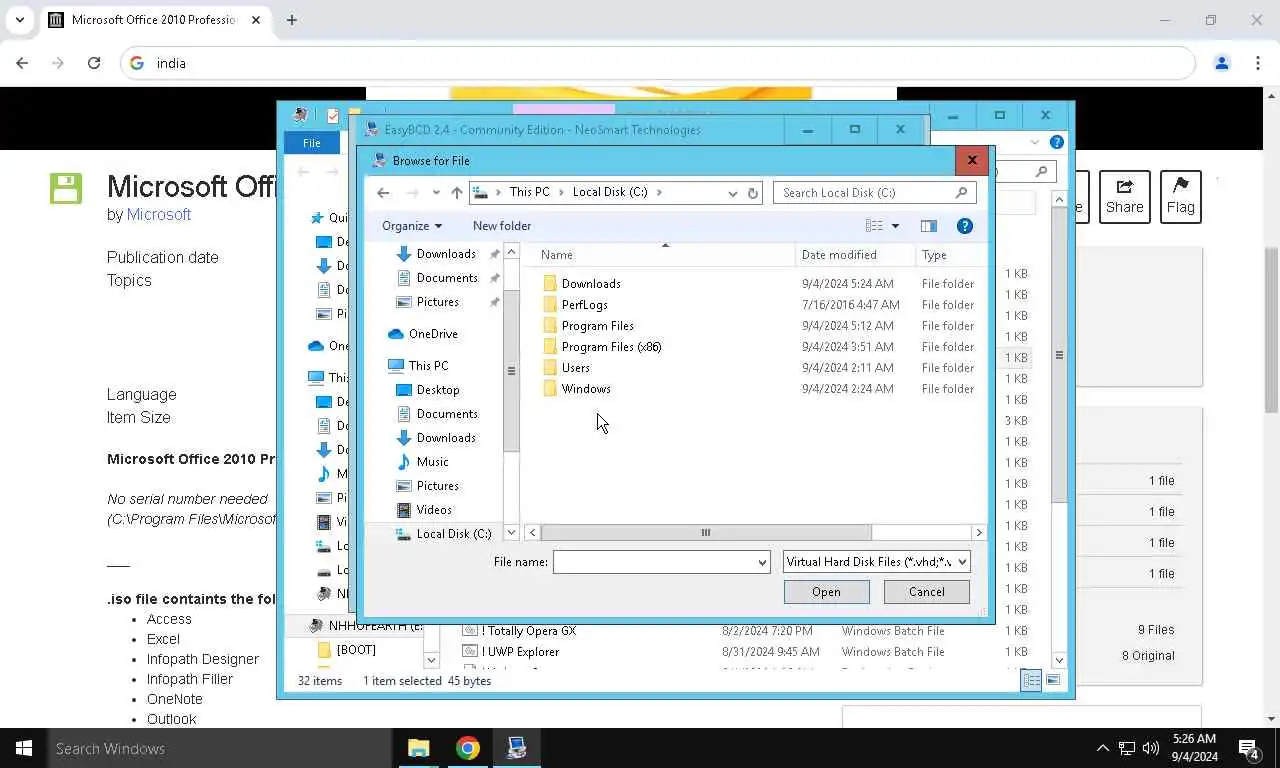
Task: Click the Chrome icon on the taskbar
Action: point(467,748)
